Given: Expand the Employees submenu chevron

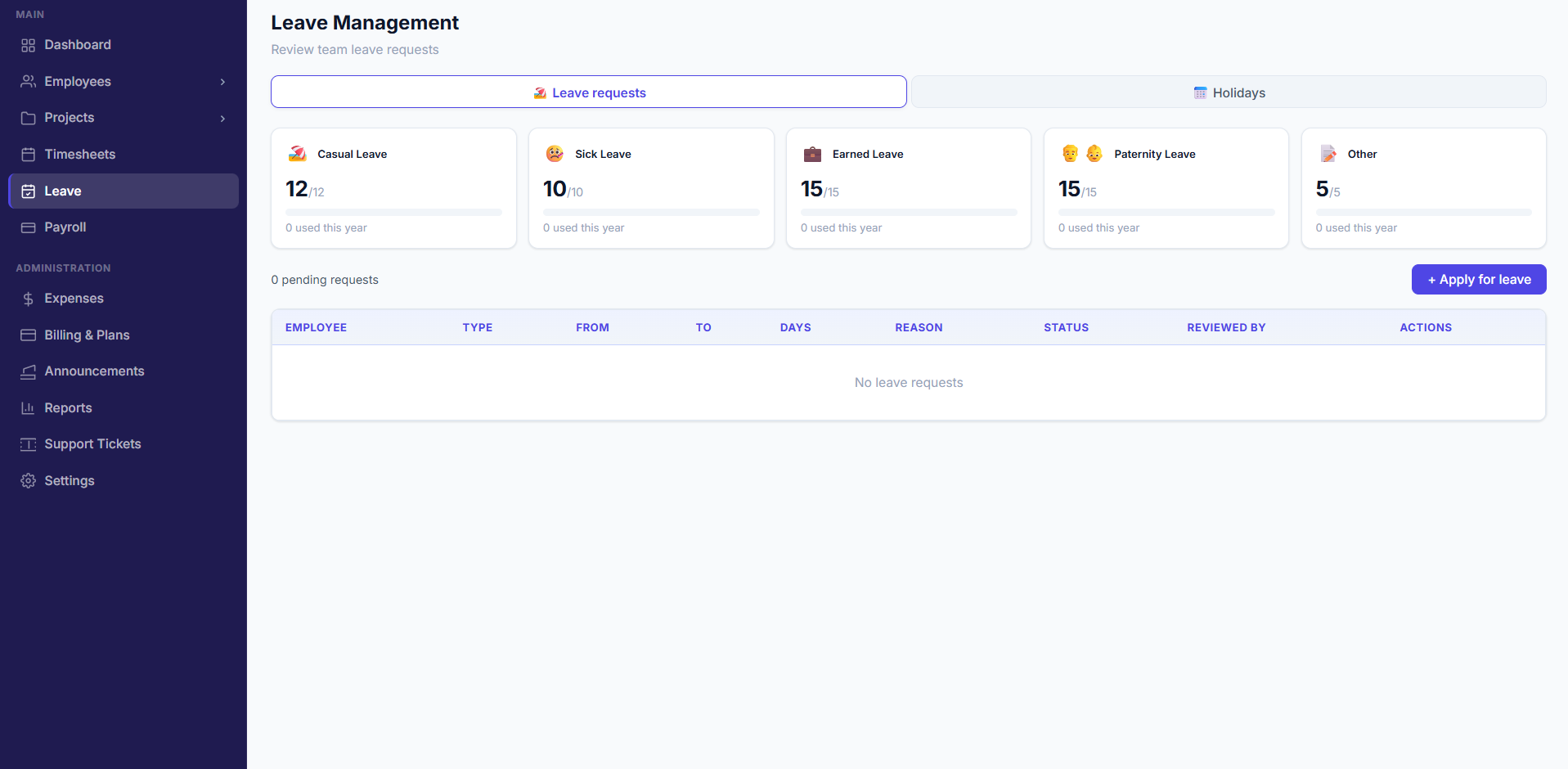Looking at the screenshot, I should (x=222, y=82).
